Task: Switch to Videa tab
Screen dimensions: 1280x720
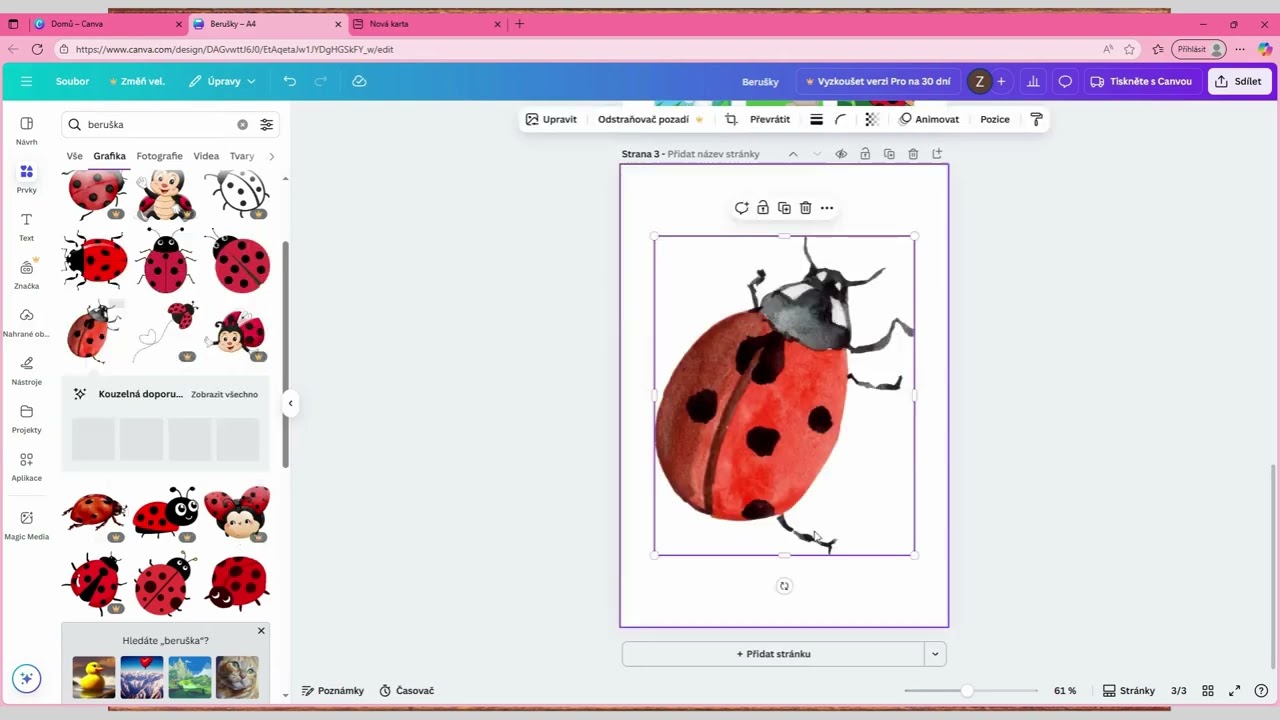Action: click(206, 156)
